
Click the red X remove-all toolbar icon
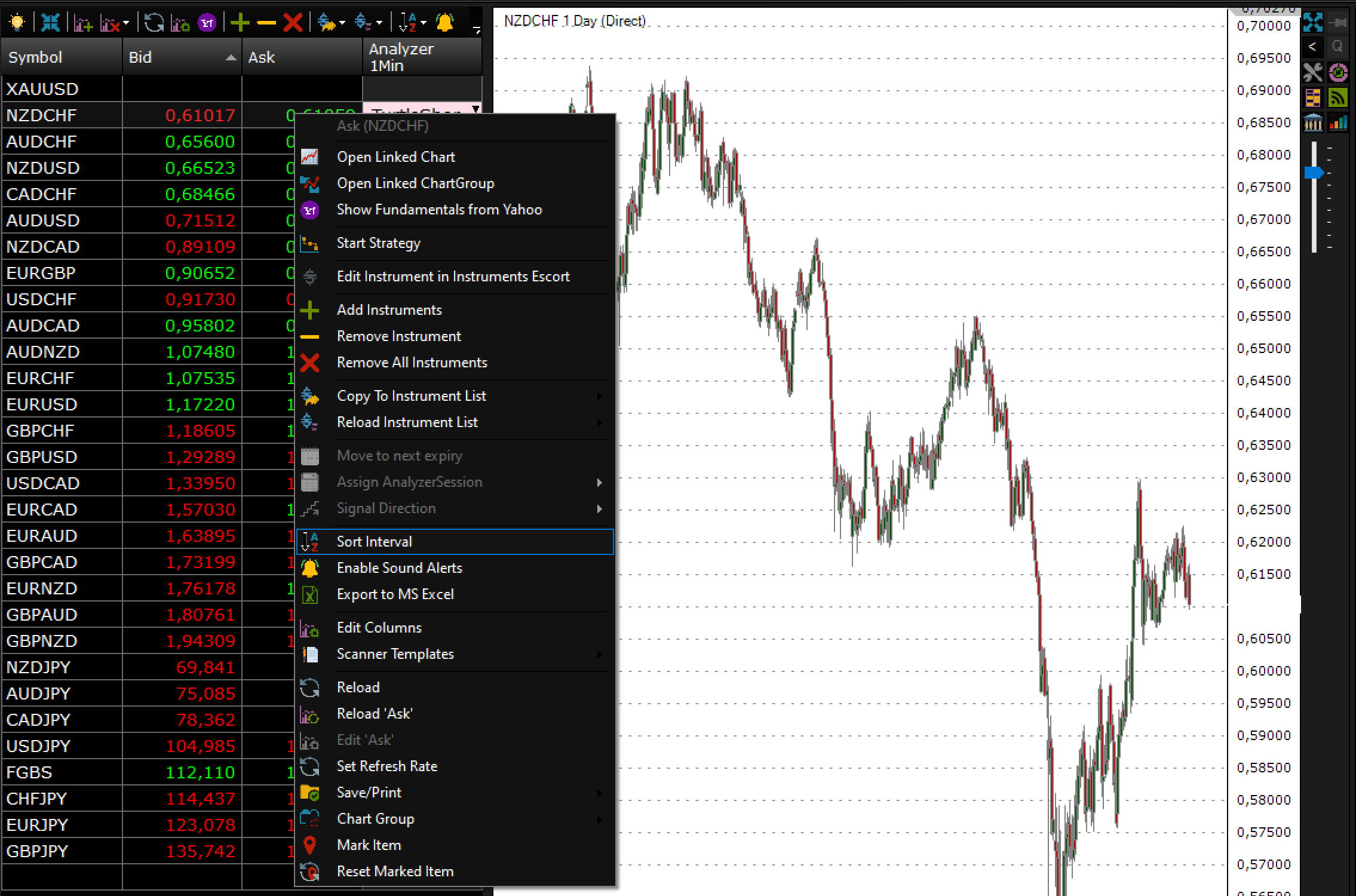(x=292, y=23)
